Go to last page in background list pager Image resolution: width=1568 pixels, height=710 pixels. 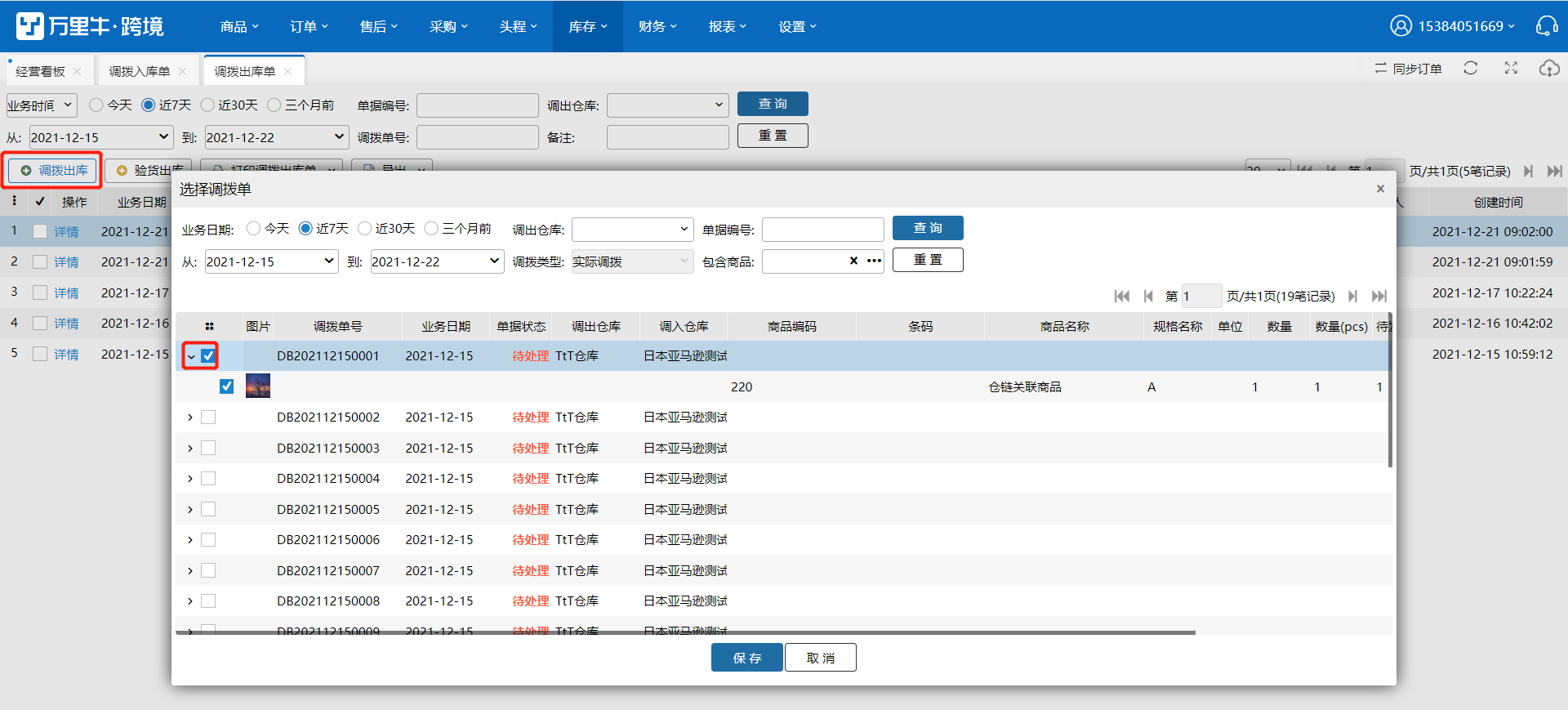[x=1555, y=171]
